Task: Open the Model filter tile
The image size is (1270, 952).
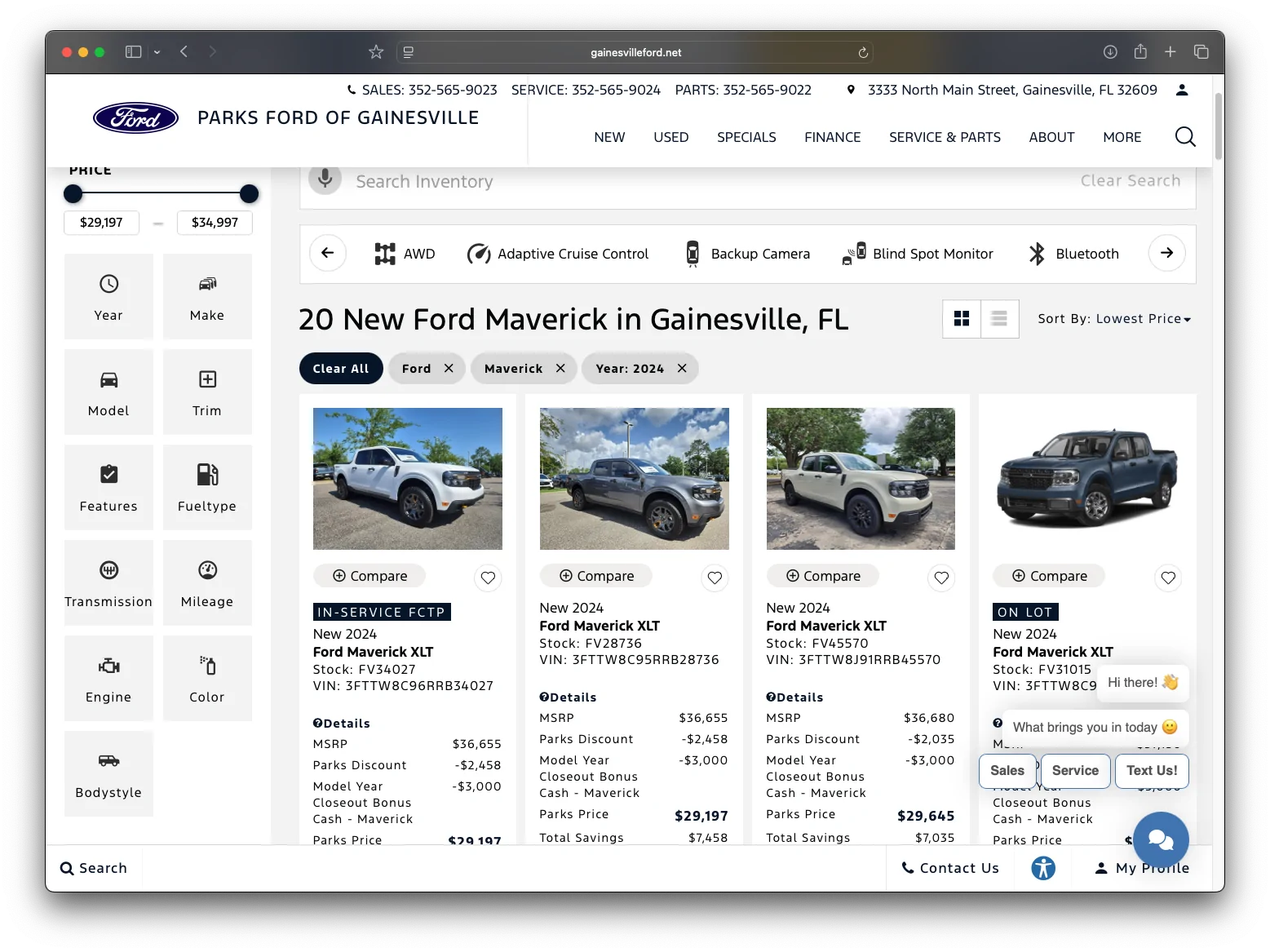Action: click(x=108, y=392)
